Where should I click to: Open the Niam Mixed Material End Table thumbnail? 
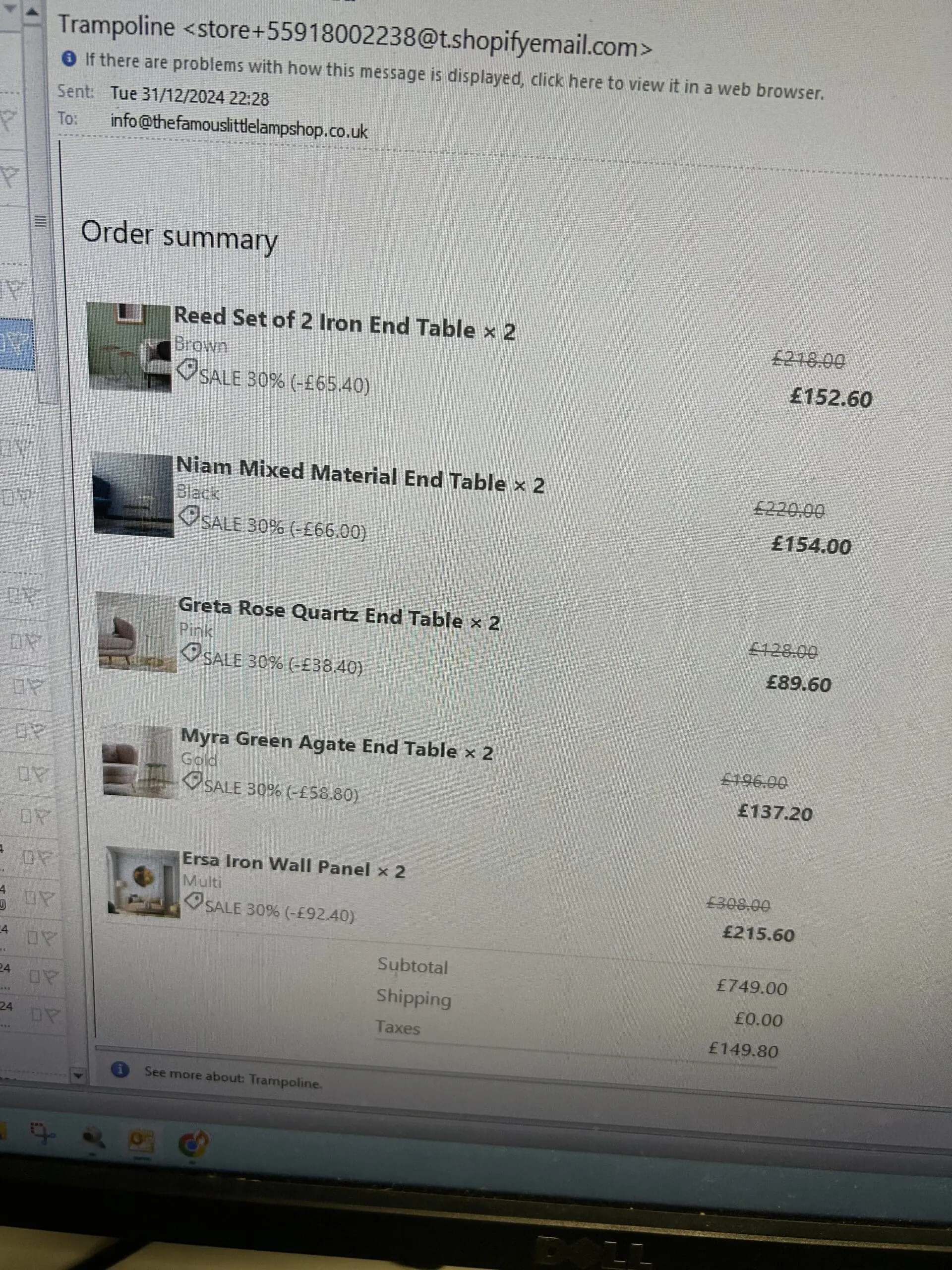(x=133, y=494)
